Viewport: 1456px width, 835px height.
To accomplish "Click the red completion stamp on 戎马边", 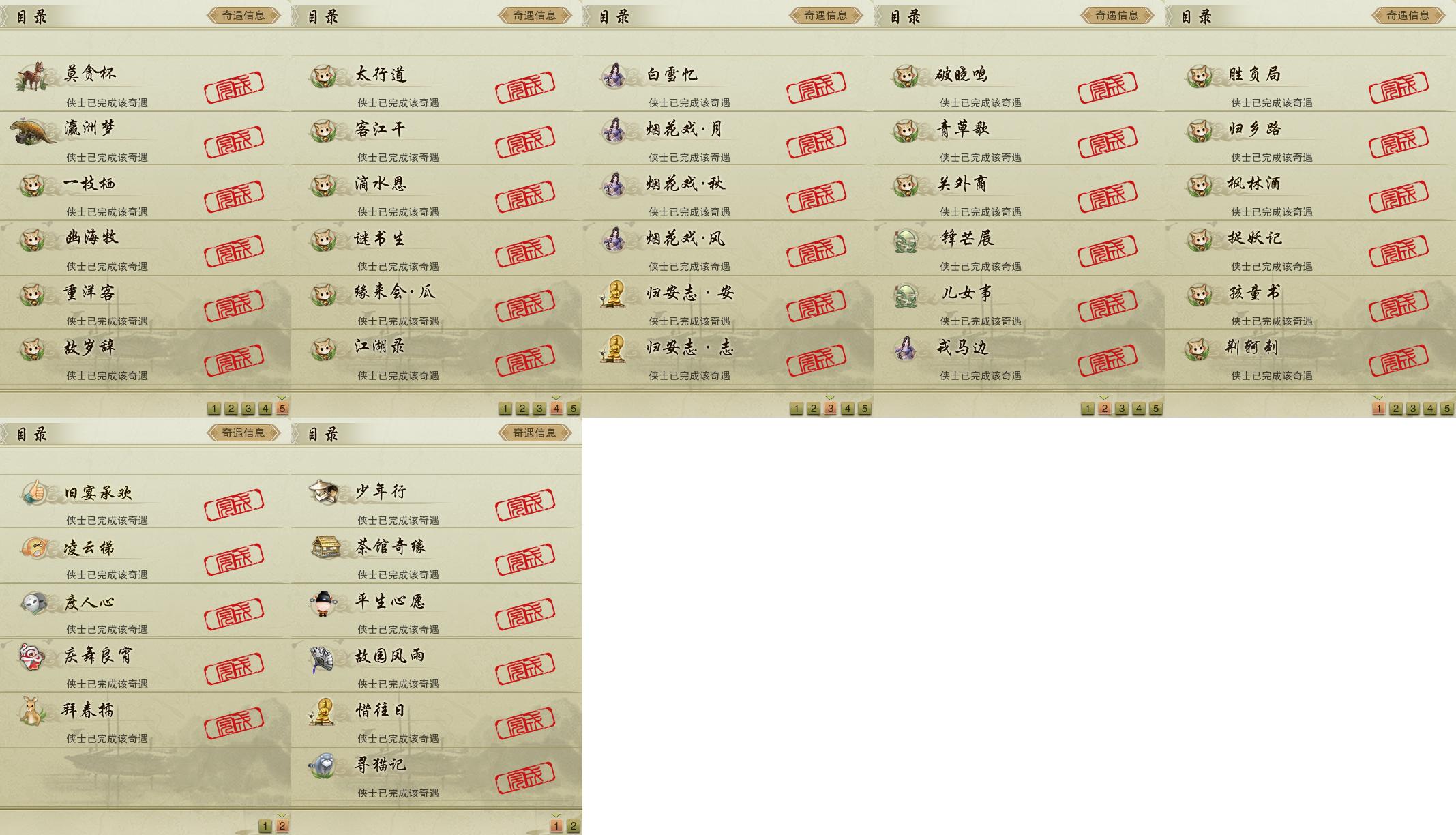I will point(1108,360).
